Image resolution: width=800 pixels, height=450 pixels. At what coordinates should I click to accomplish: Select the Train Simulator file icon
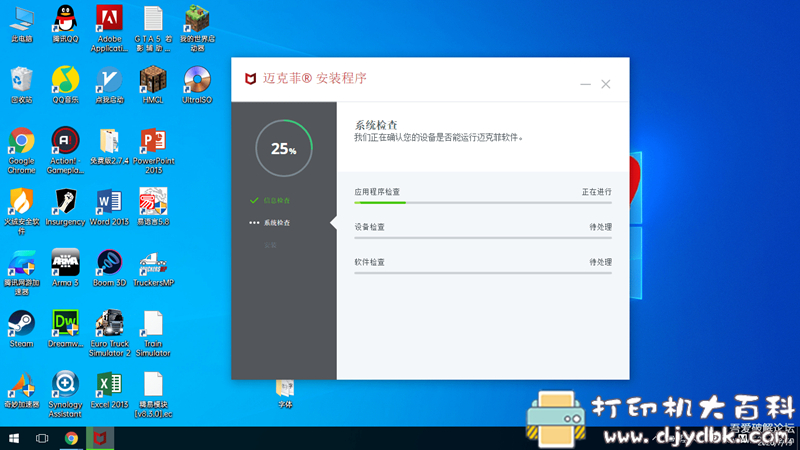pos(153,334)
